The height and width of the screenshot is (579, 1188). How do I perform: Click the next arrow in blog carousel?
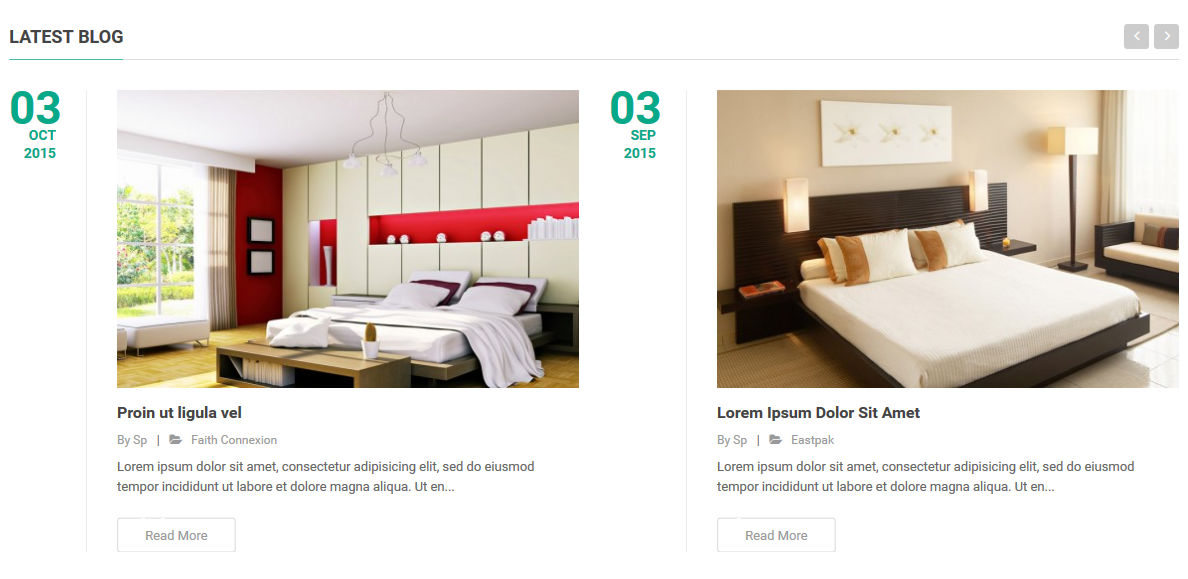tap(1167, 36)
